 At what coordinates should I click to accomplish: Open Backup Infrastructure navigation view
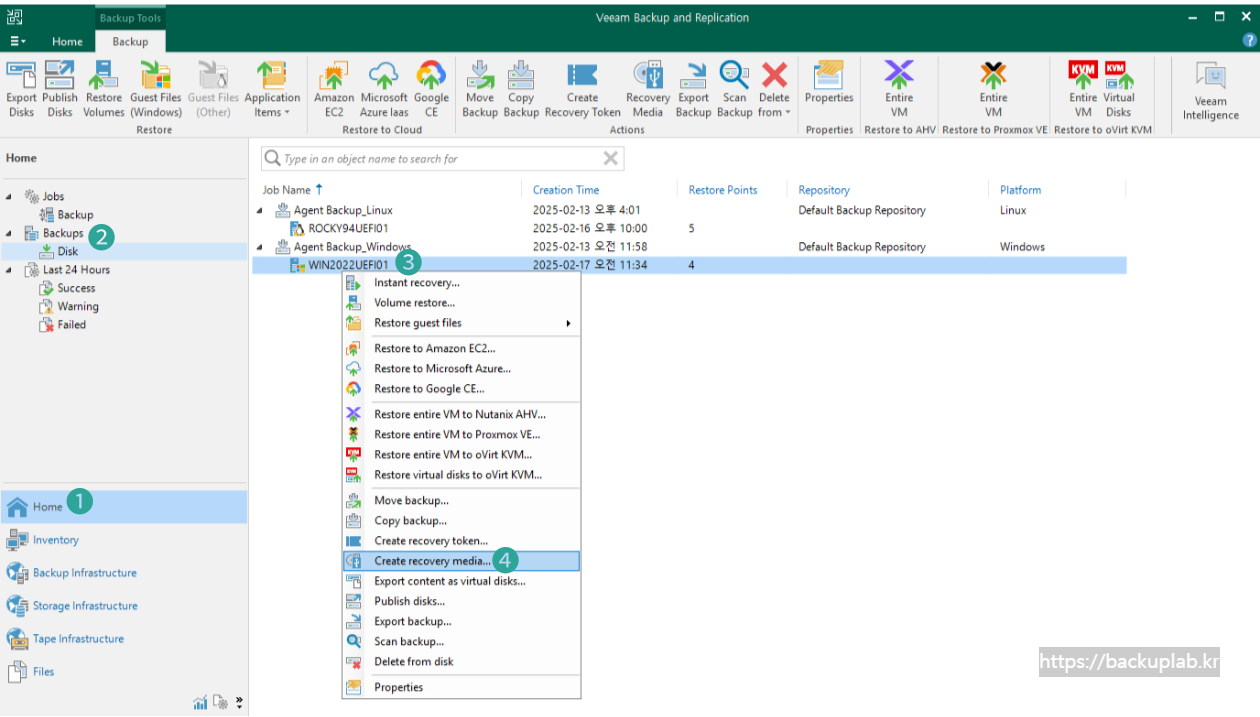(x=123, y=573)
